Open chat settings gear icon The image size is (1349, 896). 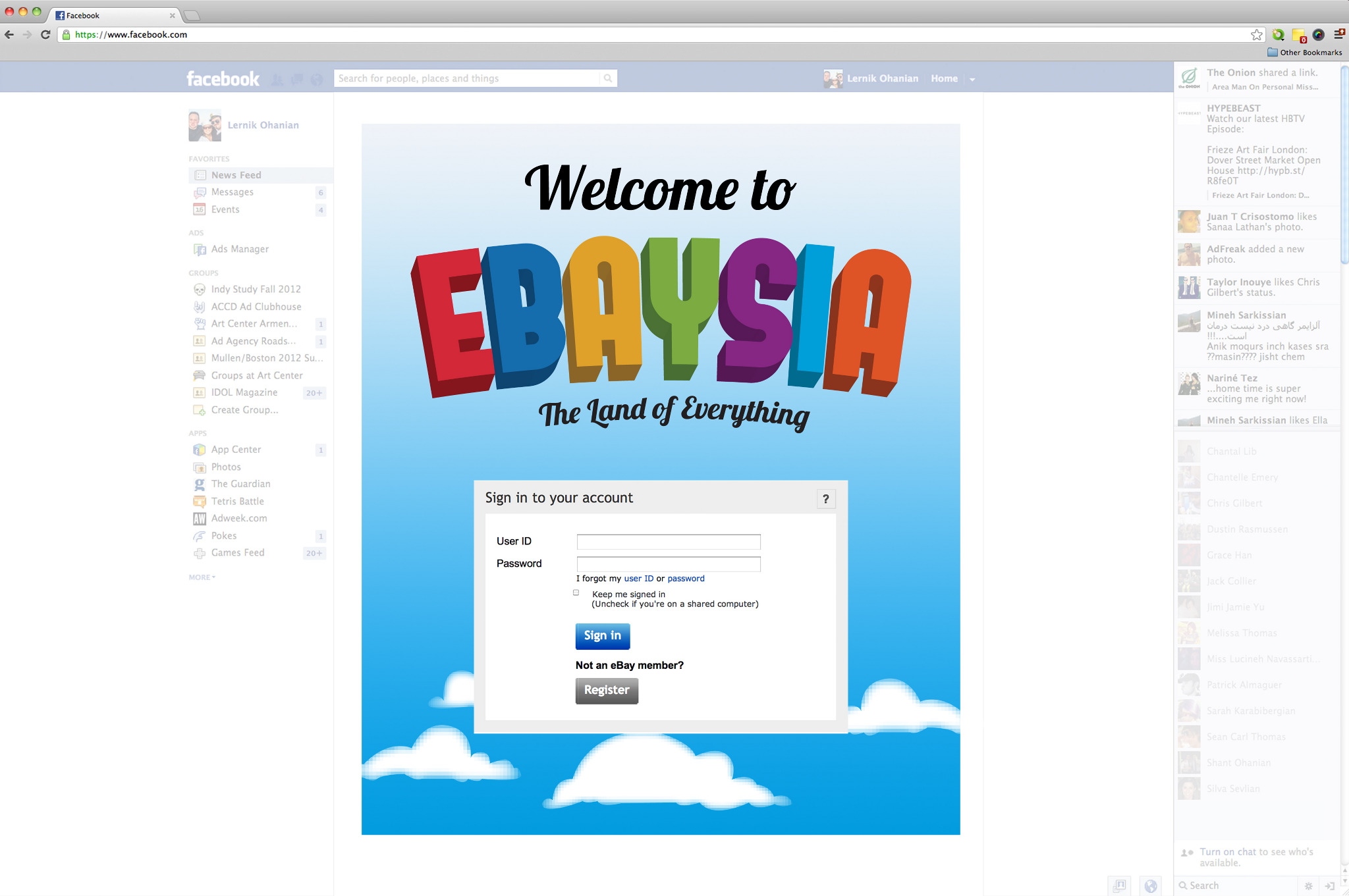[1309, 886]
